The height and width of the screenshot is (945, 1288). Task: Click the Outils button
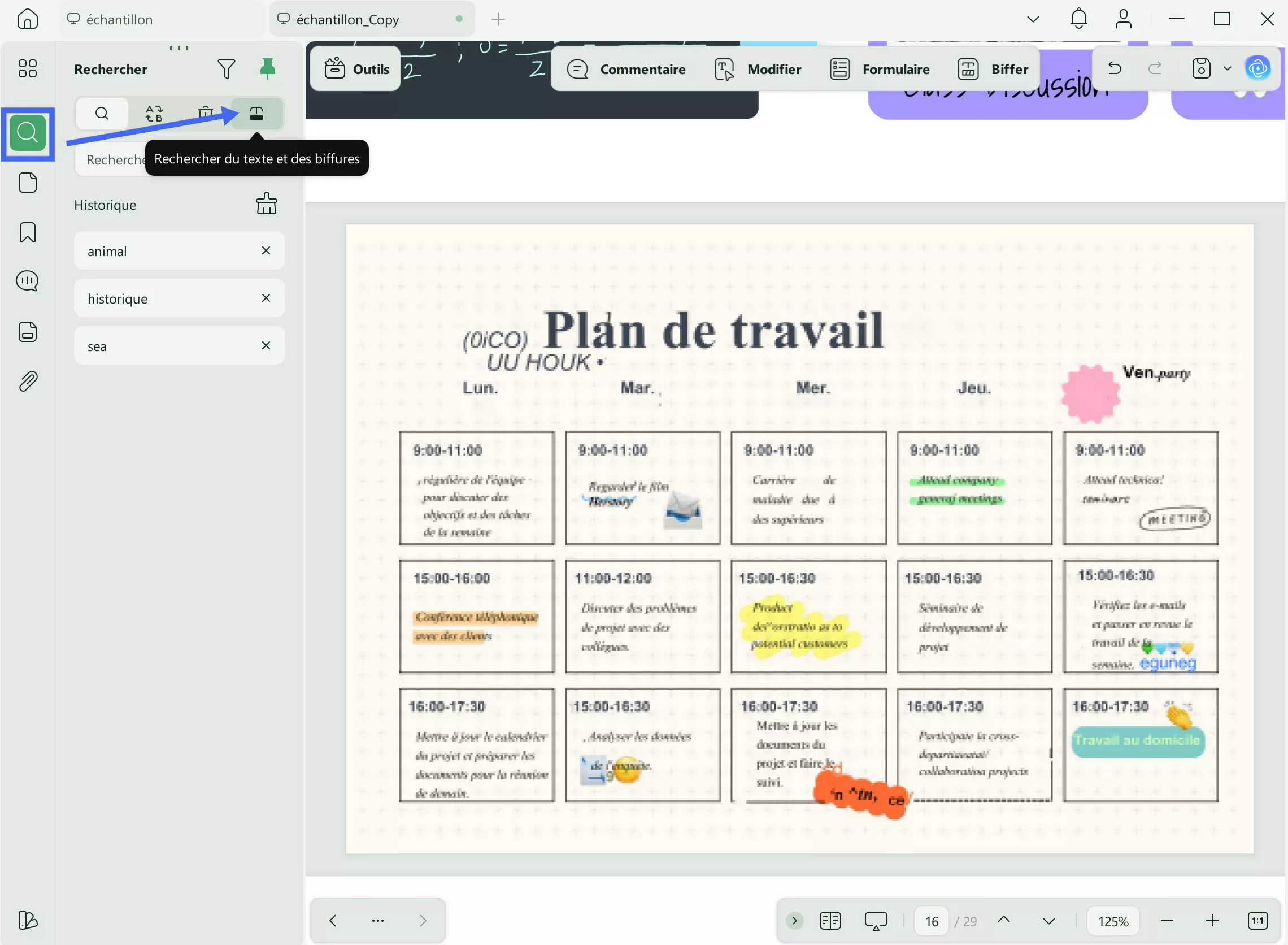356,69
